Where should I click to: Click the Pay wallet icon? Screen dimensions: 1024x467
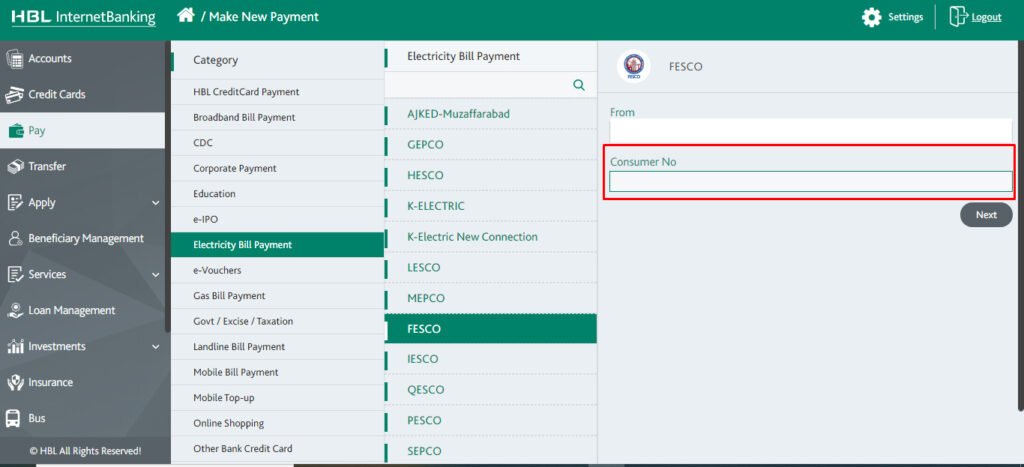(x=16, y=131)
